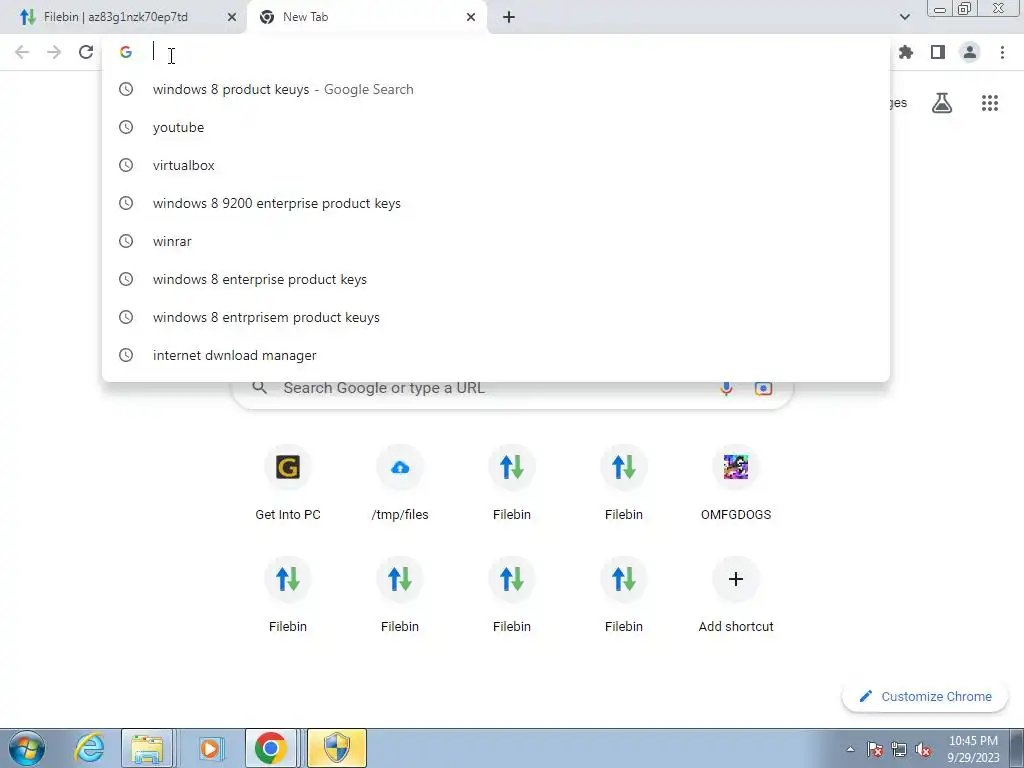Close the New Tab tab

click(x=471, y=17)
